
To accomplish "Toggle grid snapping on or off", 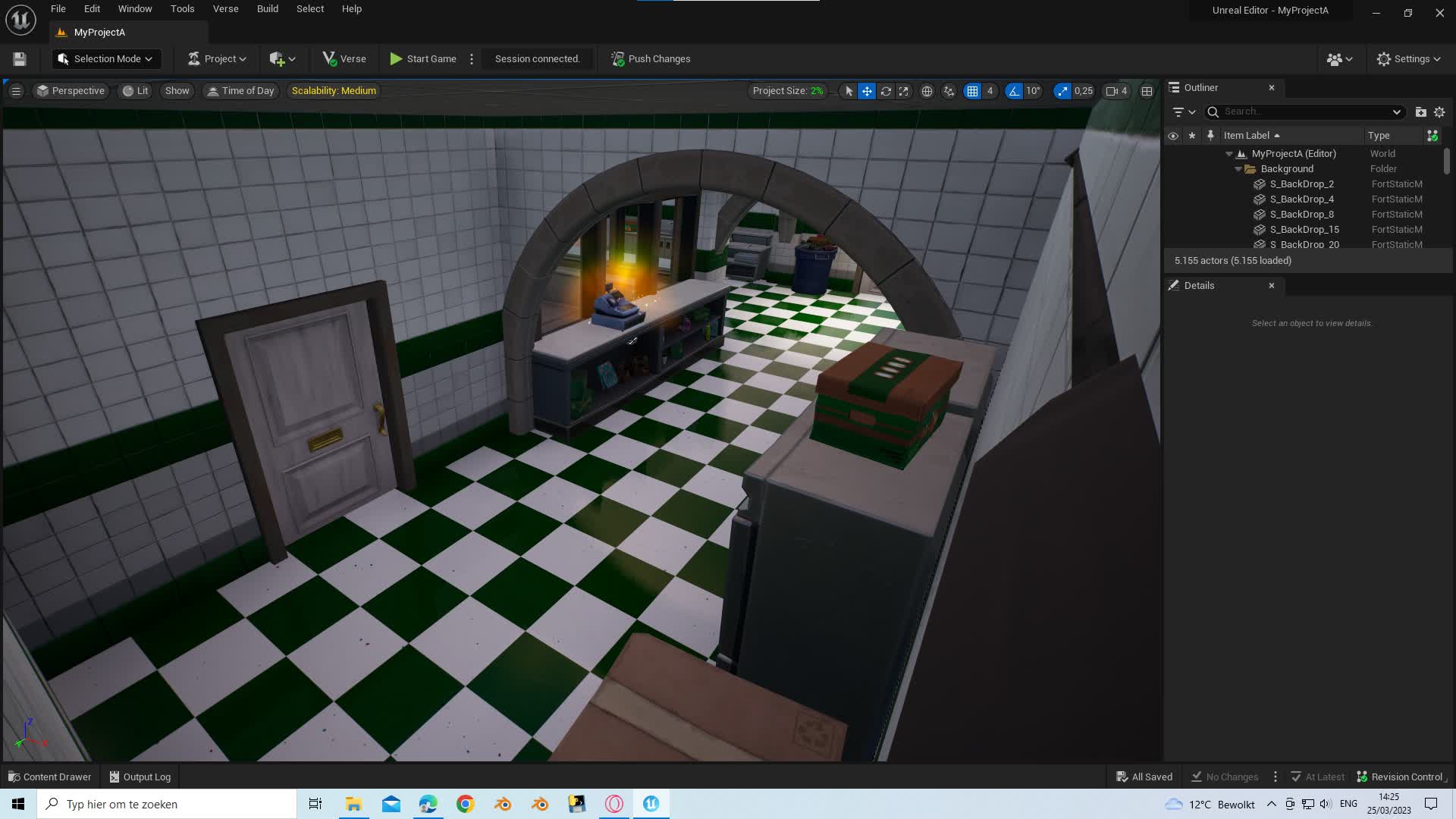I will point(972,91).
